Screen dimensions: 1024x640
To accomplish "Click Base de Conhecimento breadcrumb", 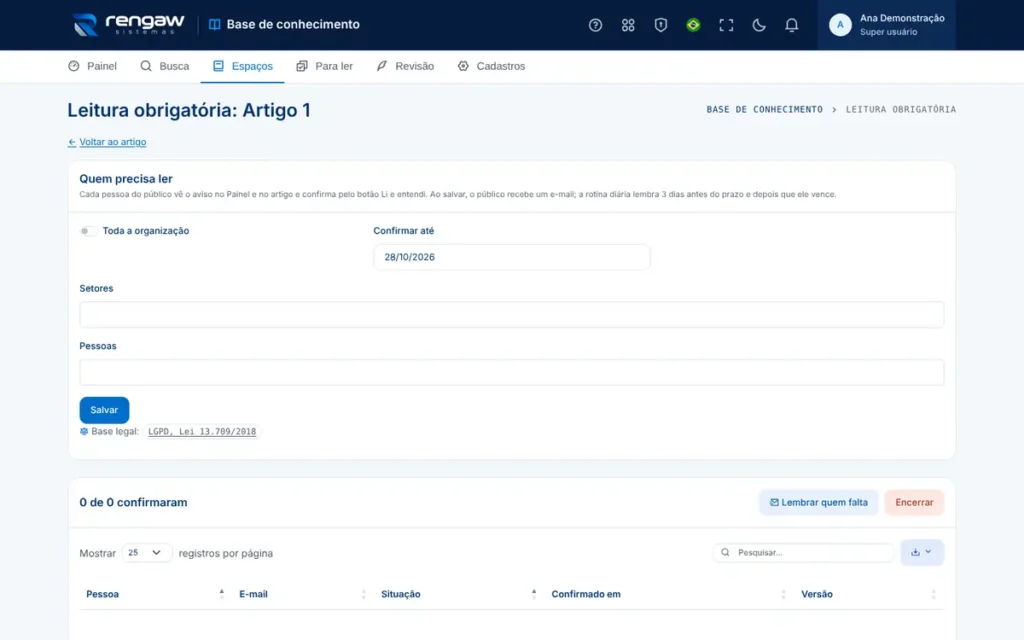I will coord(764,110).
